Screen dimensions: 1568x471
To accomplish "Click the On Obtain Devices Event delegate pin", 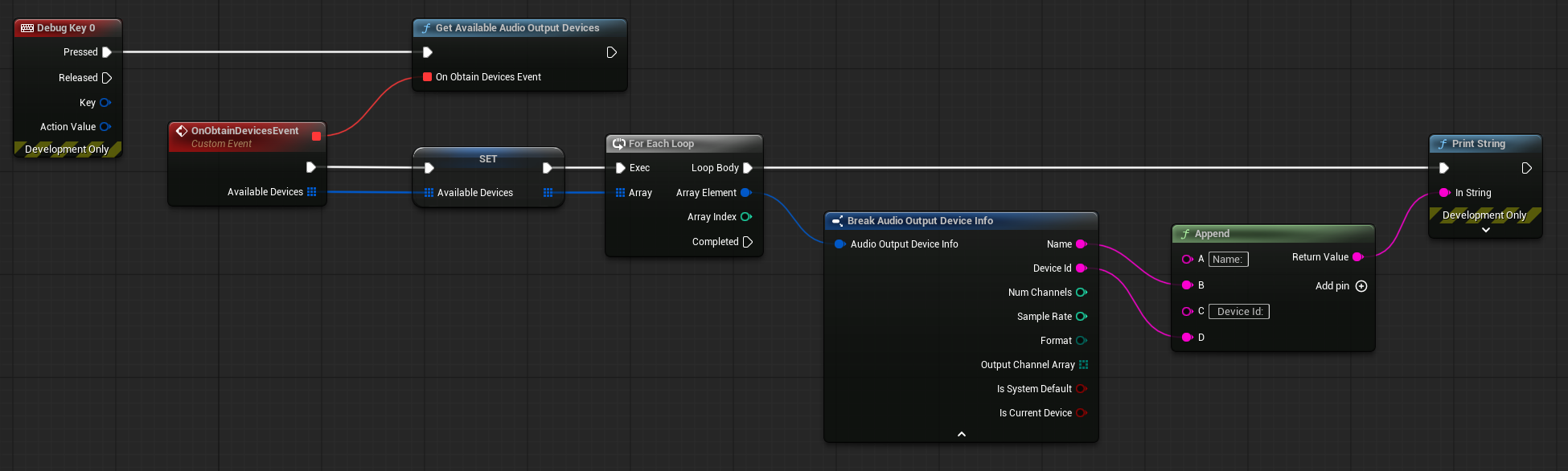I will (428, 77).
